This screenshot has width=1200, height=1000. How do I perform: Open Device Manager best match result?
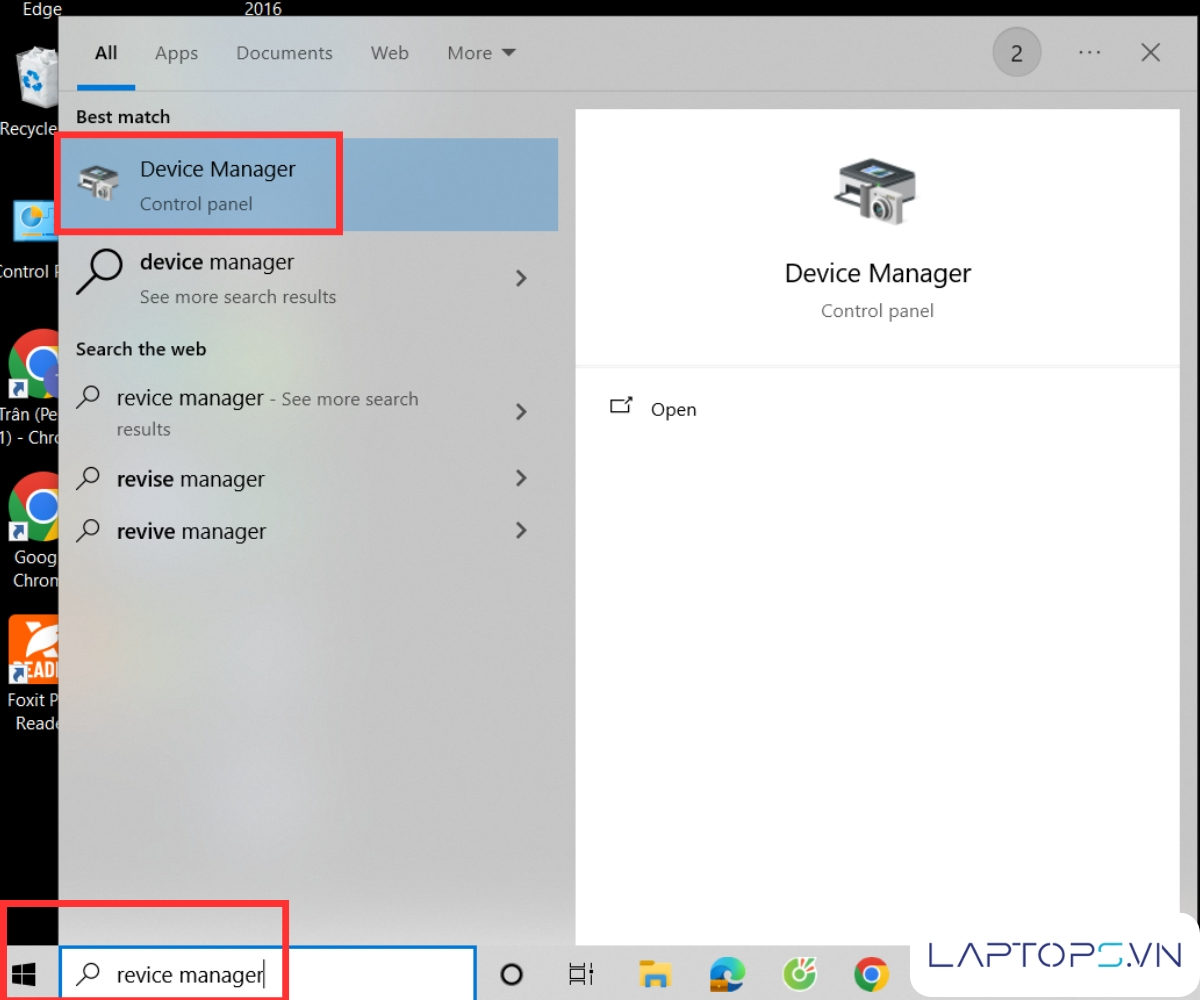tap(217, 185)
